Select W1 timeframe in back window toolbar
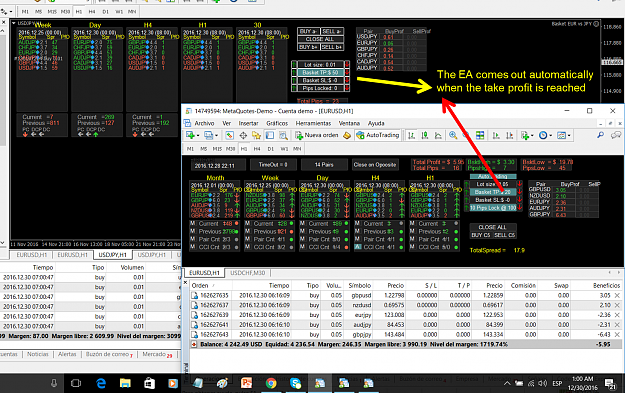This screenshot has height=393, width=625. tap(119, 12)
